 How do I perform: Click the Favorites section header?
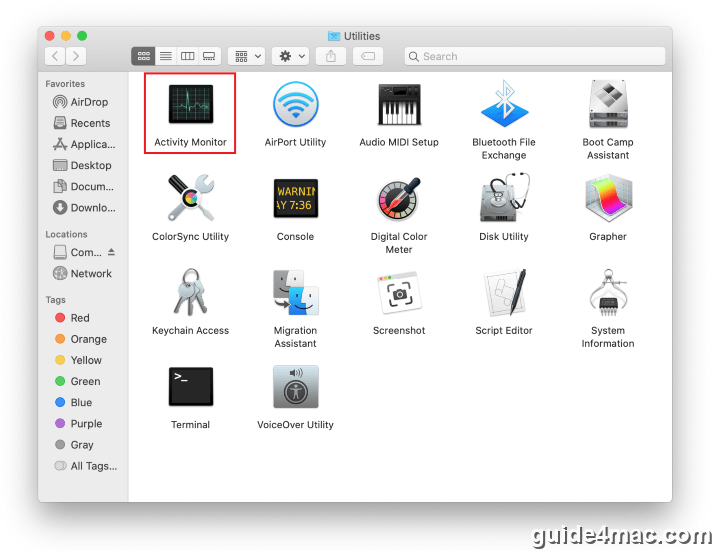(x=65, y=84)
